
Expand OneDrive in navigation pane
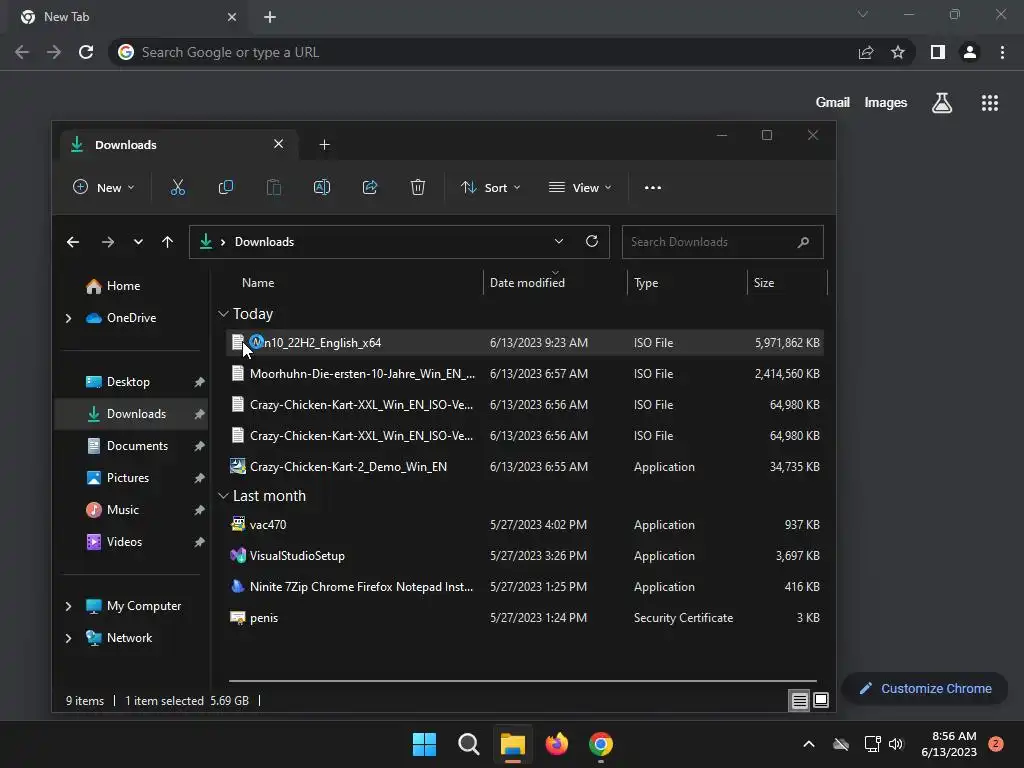[68, 318]
